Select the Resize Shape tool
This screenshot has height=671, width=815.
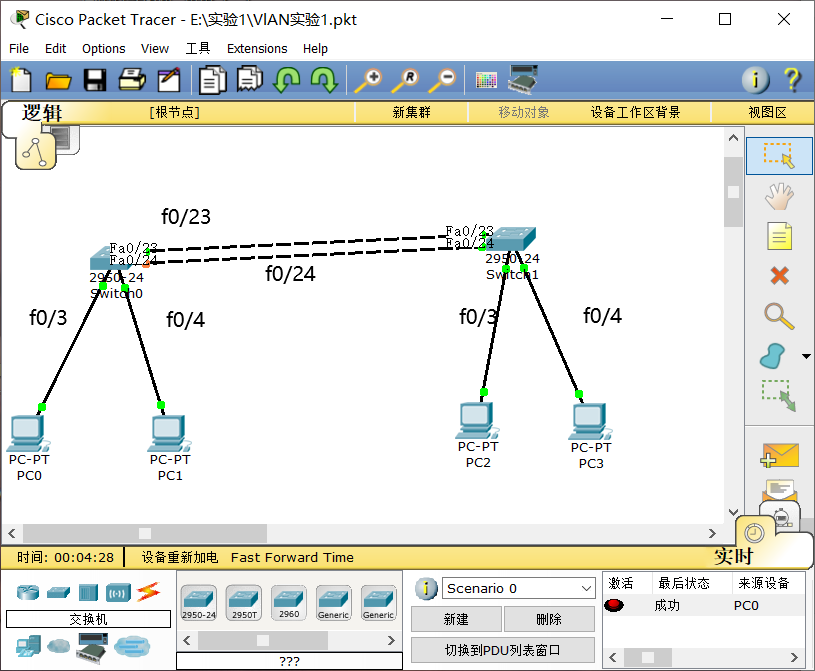point(779,396)
